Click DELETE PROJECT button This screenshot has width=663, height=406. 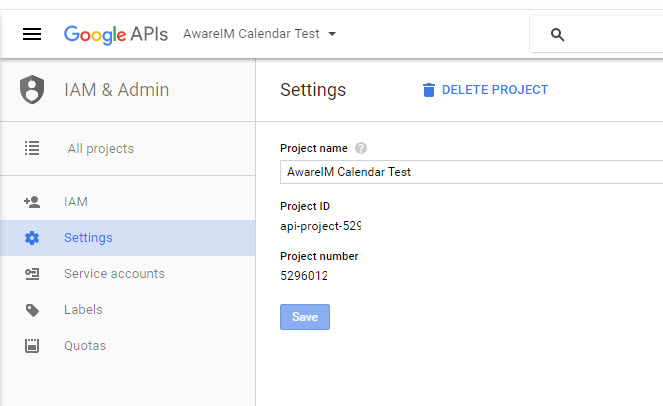(485, 90)
